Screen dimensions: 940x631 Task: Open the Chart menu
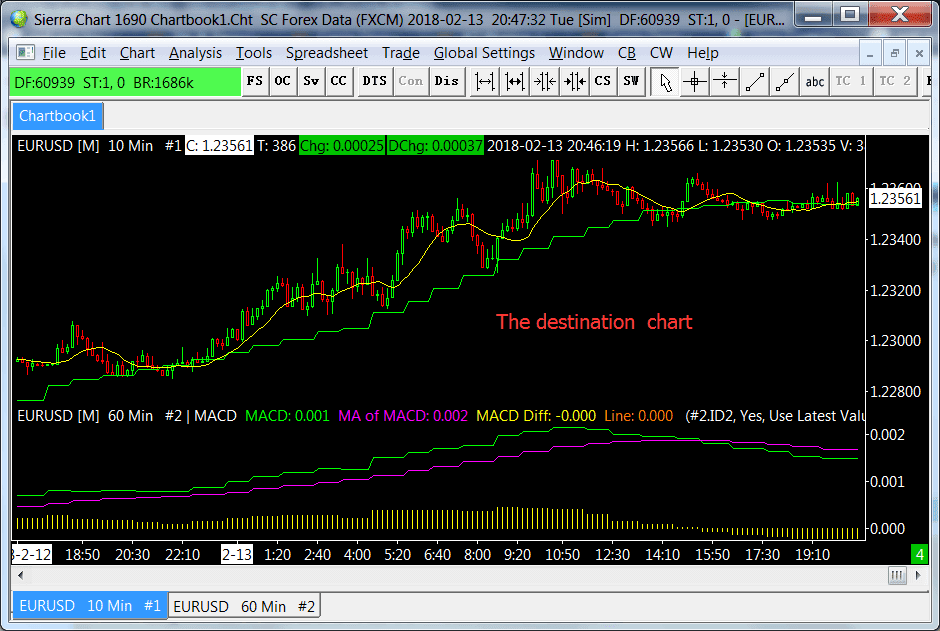pyautogui.click(x=137, y=53)
